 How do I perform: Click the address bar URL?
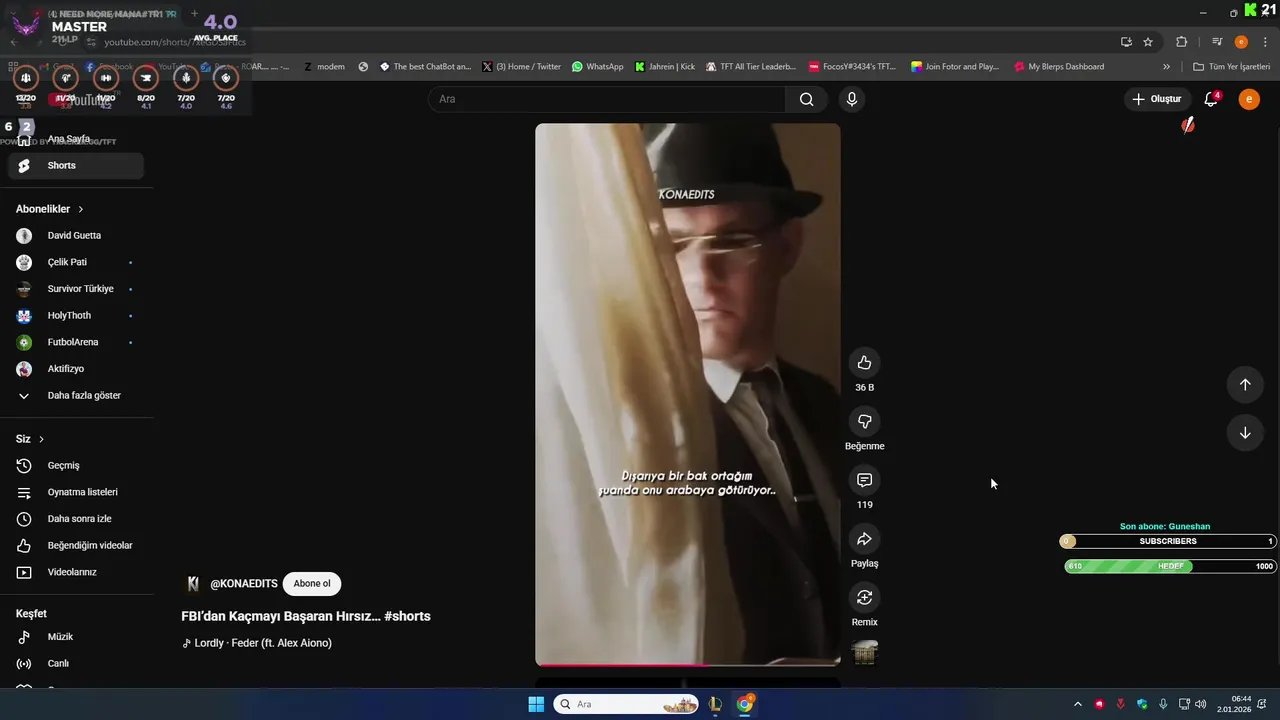[176, 42]
